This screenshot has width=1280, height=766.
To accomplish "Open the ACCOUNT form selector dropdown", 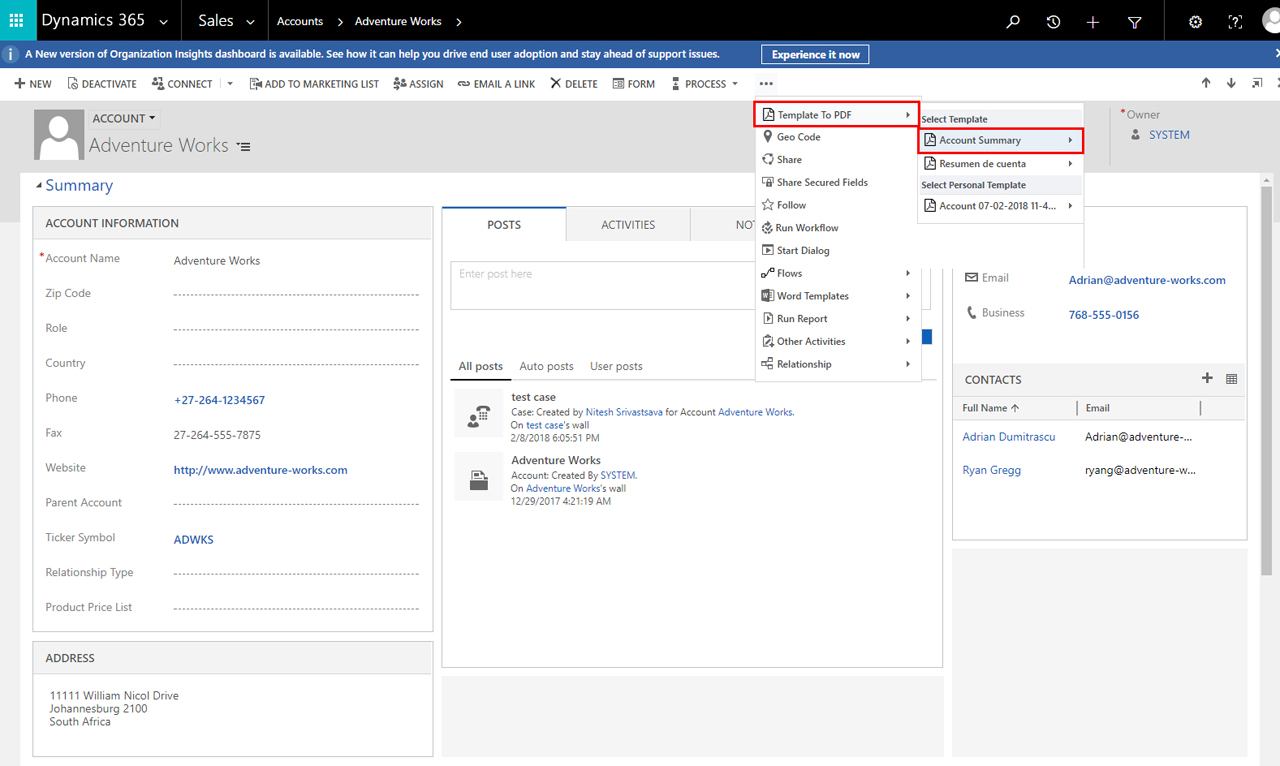I will point(124,118).
